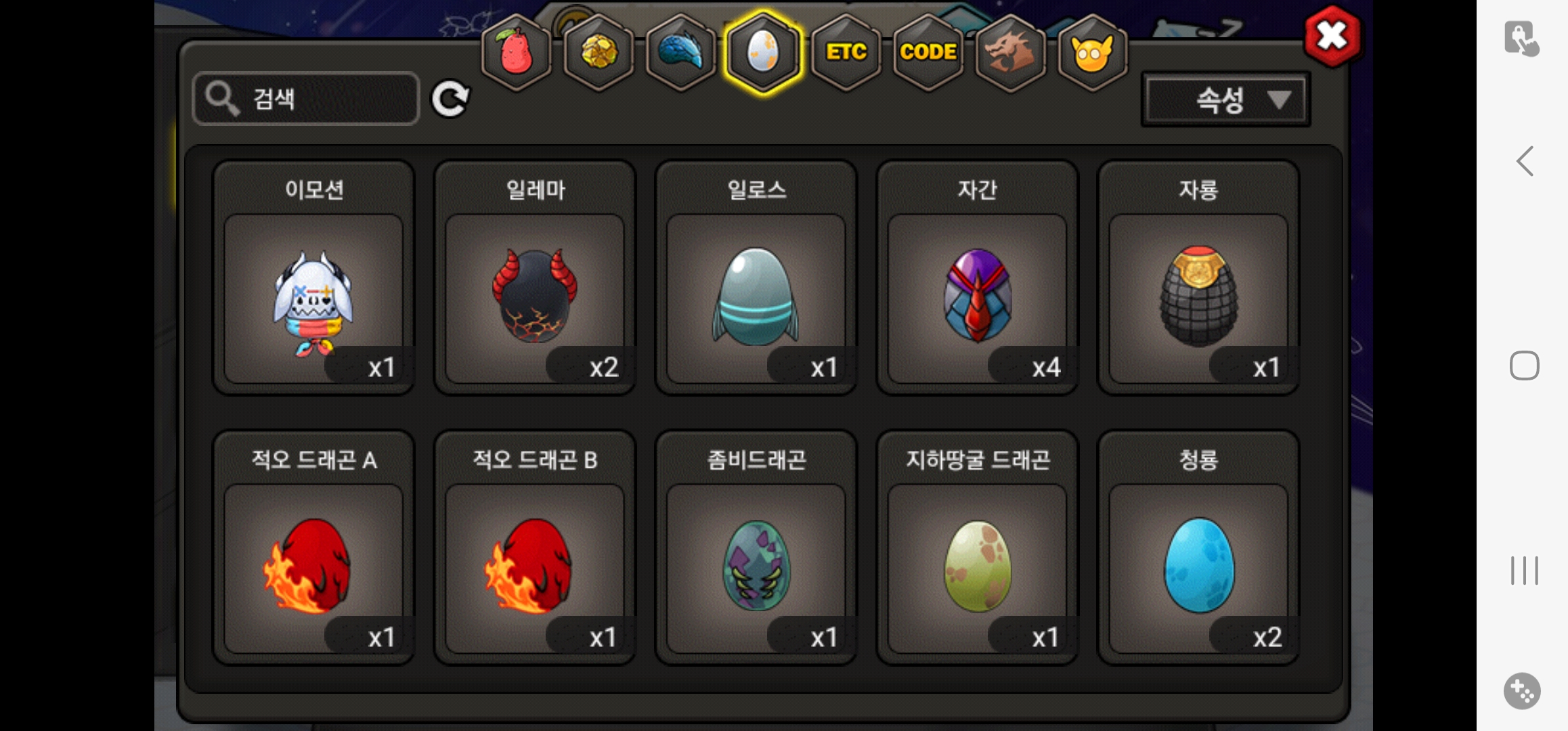This screenshot has height=731, width=1568.
Task: Select the brown dragon head tab
Action: [1010, 52]
